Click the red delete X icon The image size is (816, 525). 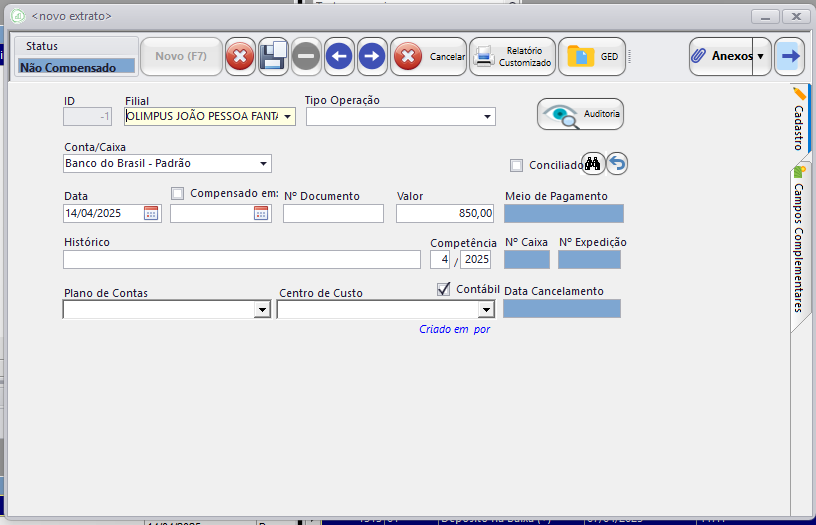point(240,56)
